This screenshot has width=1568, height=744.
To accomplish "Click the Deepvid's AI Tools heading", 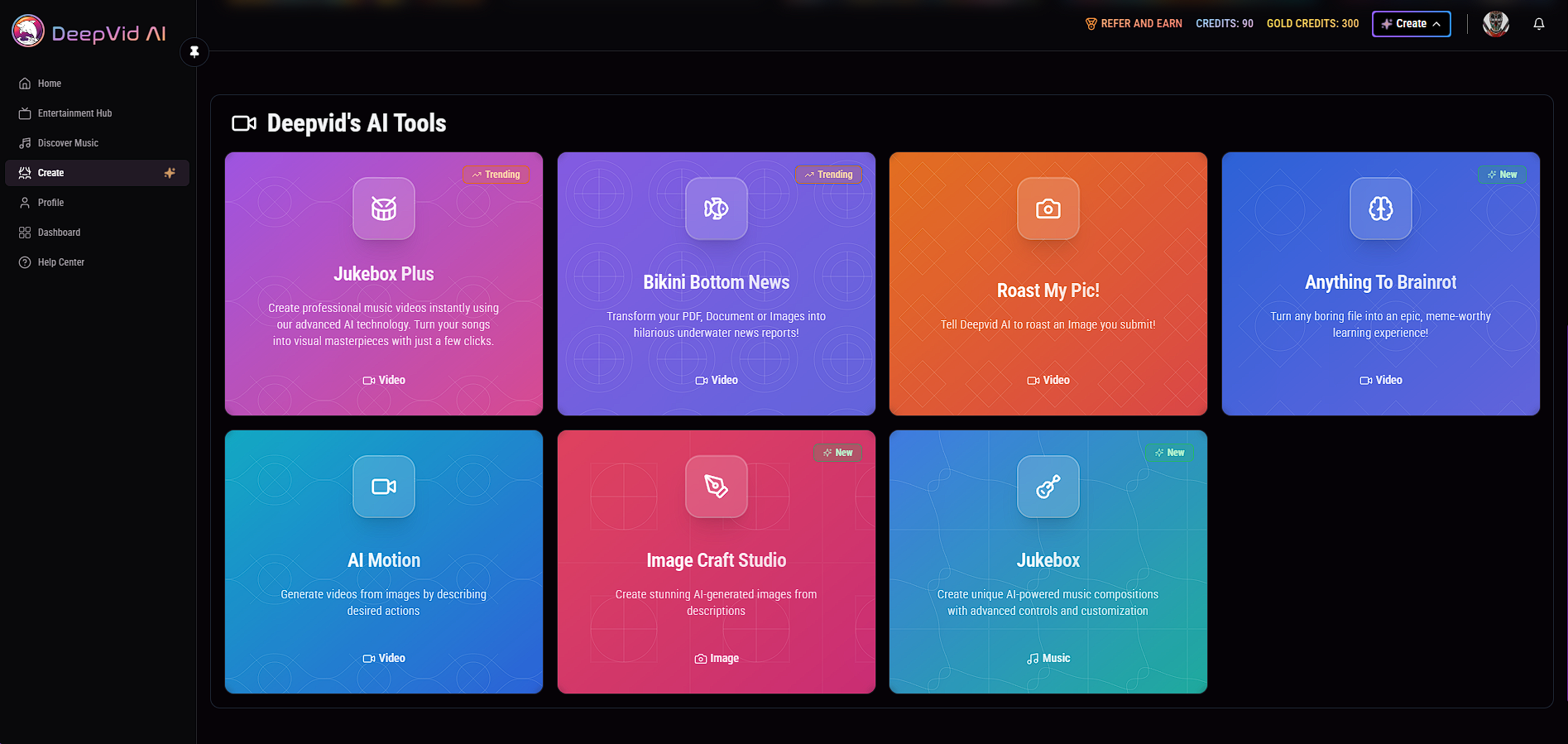I will (357, 123).
